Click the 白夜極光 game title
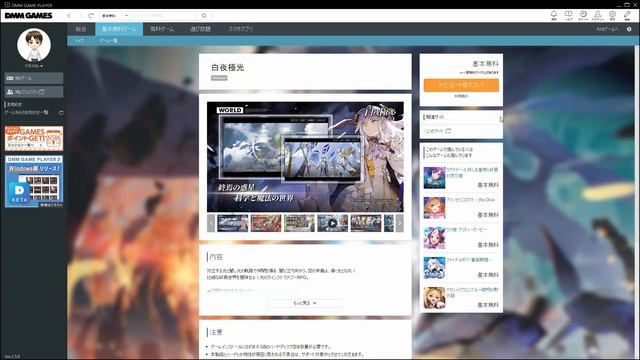Screen dimensions: 640x360 click(228, 67)
